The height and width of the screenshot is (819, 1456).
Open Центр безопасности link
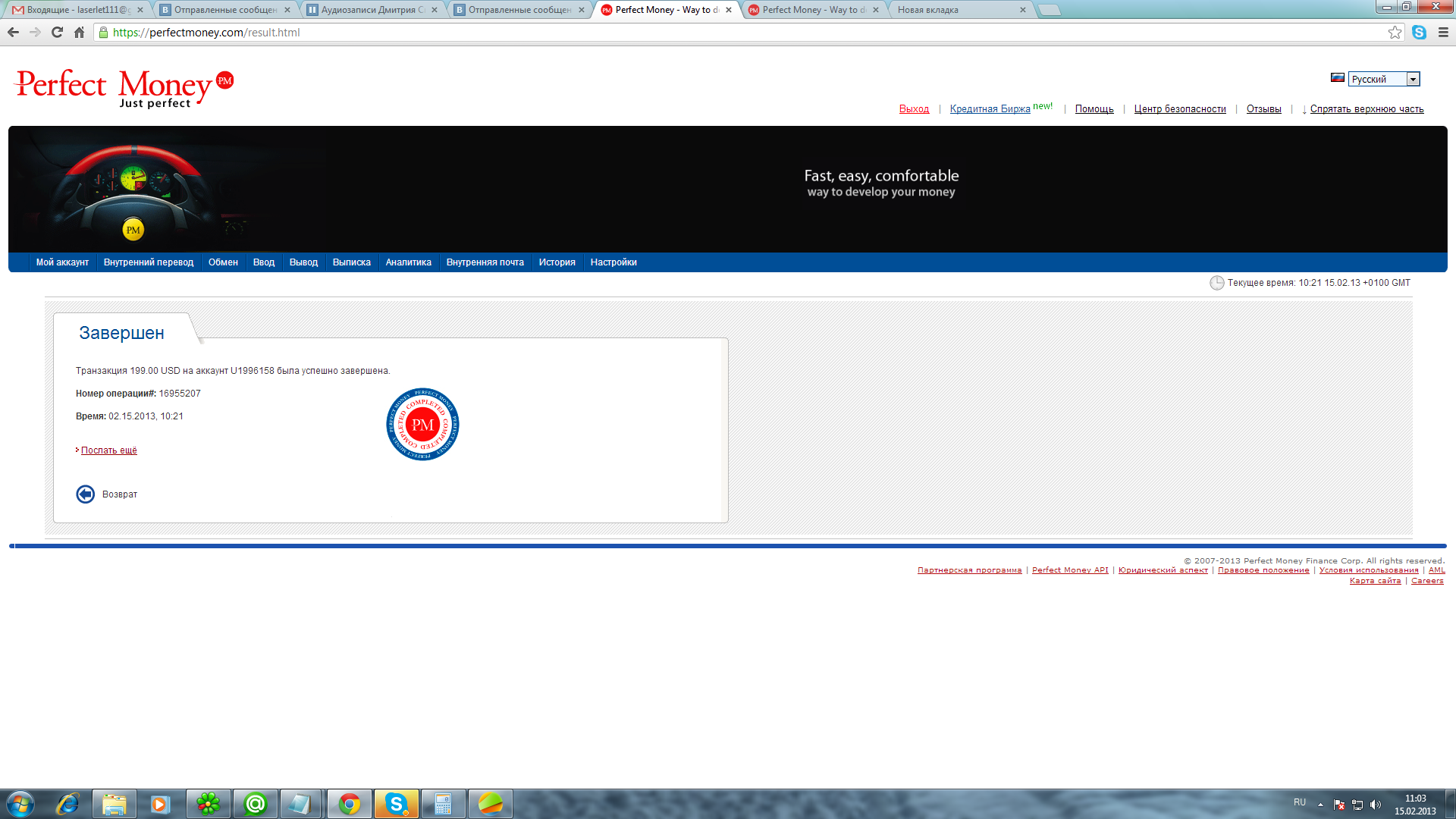tap(1180, 109)
